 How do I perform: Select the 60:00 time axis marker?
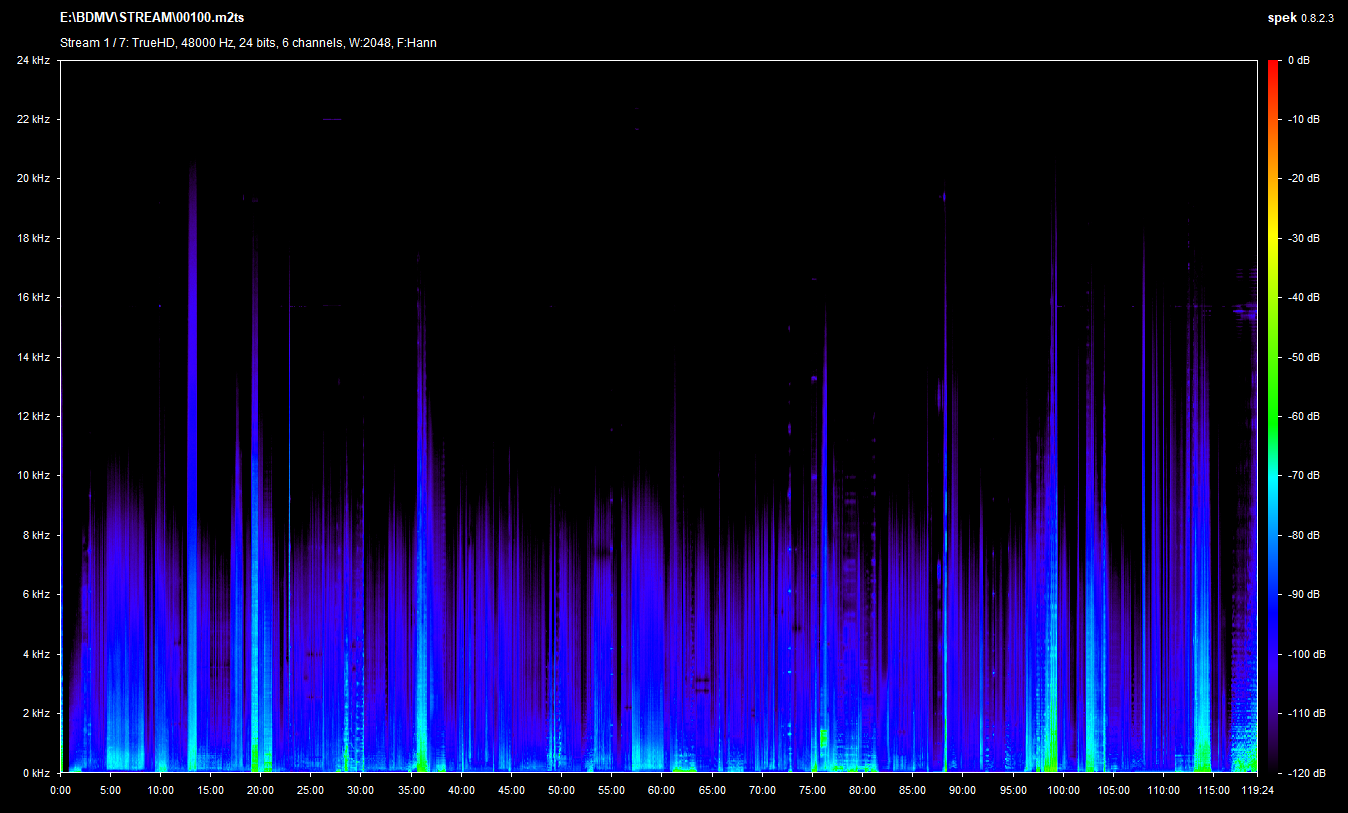coord(661,790)
